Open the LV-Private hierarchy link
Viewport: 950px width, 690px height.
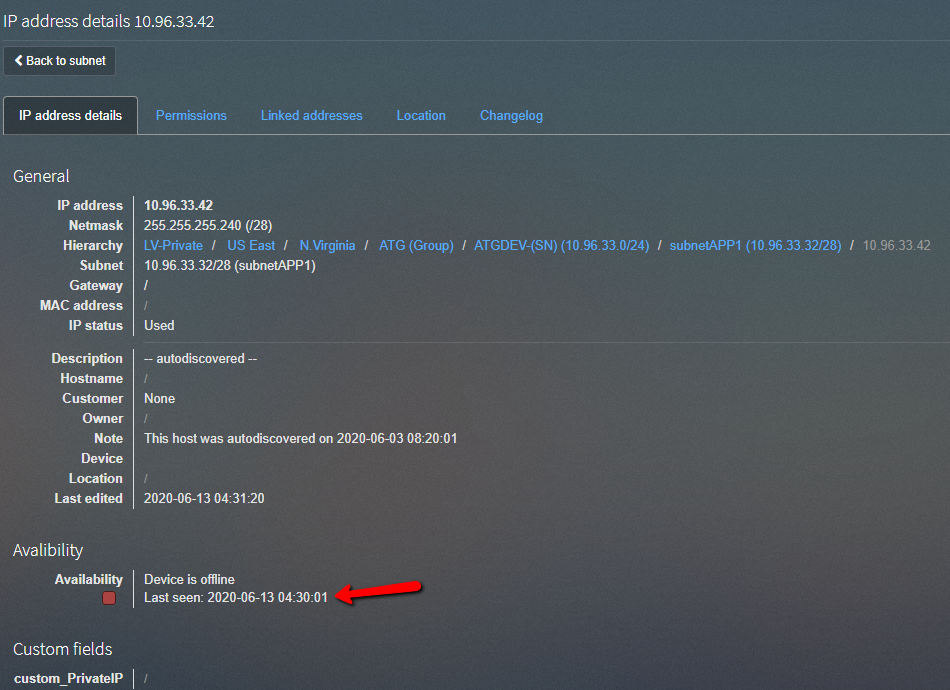pos(173,245)
